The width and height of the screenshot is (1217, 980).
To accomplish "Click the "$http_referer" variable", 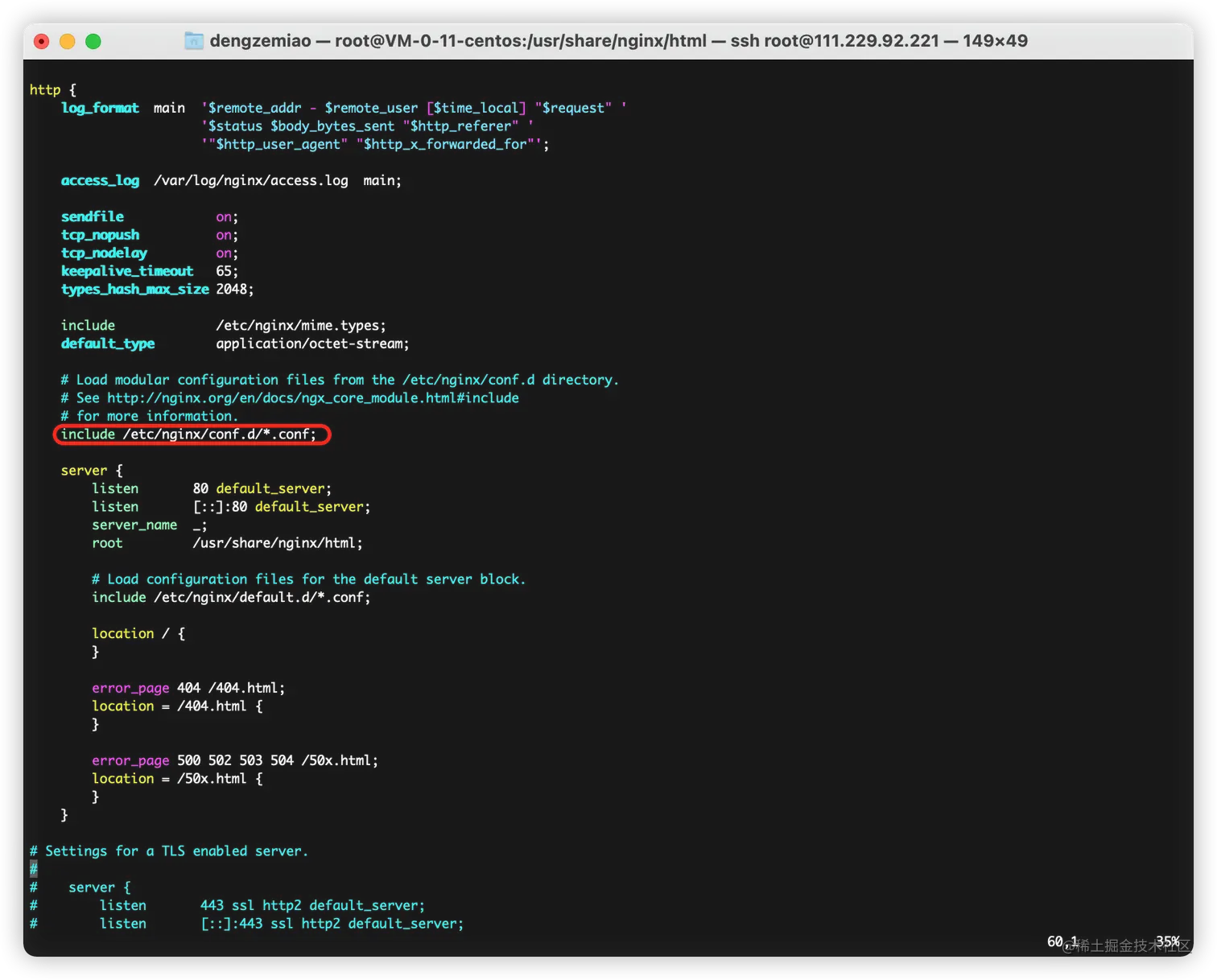I will (x=460, y=126).
